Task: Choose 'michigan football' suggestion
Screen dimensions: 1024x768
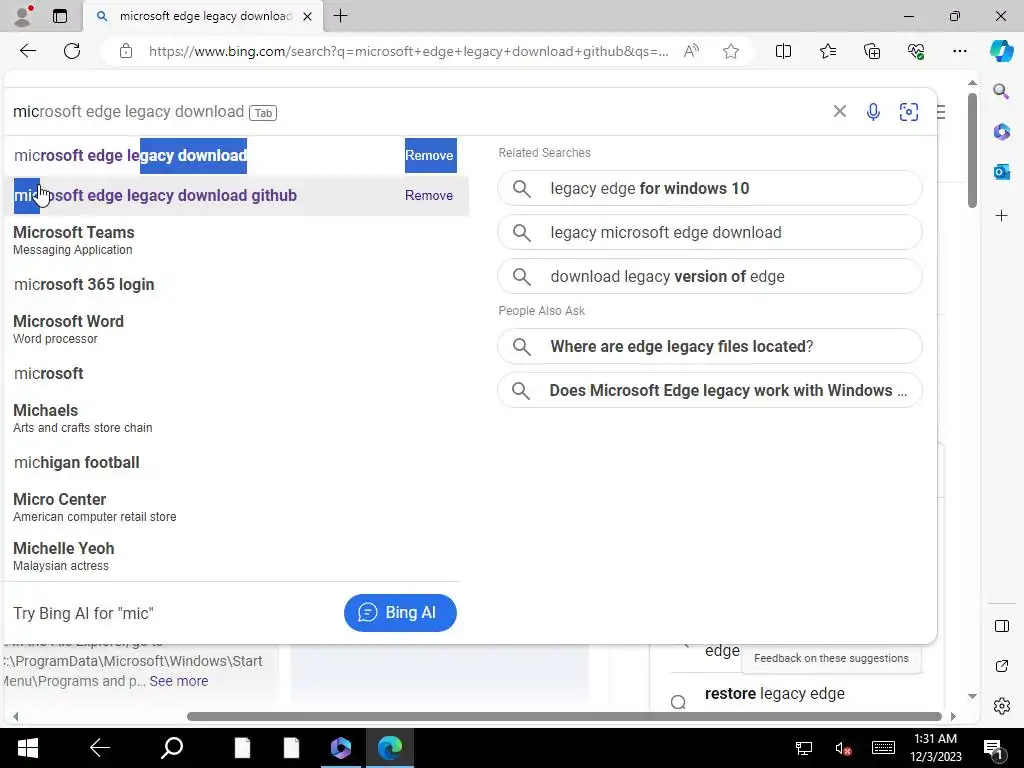Action: pos(236,462)
